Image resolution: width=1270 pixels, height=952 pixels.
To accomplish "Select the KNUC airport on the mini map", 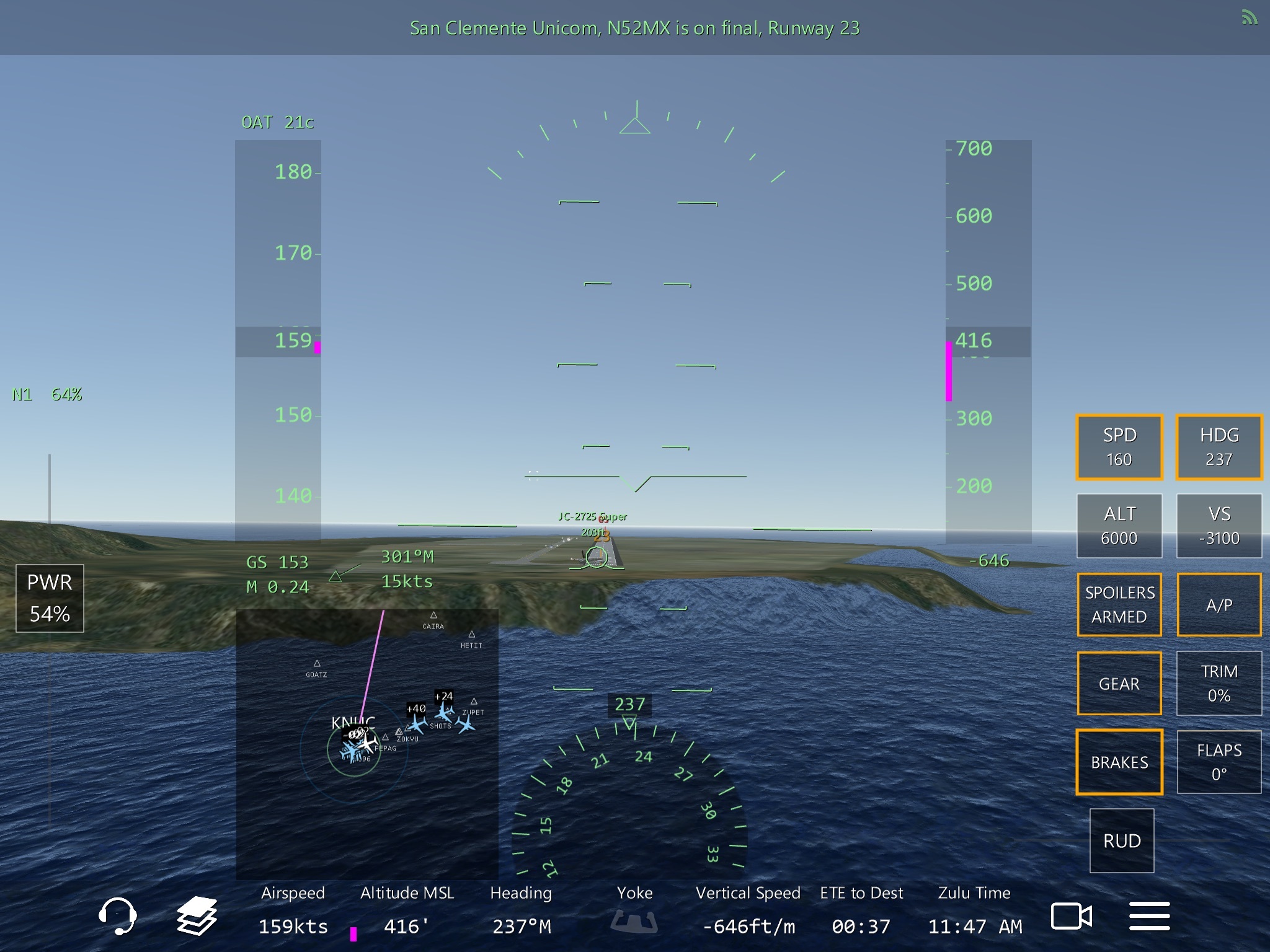I will click(353, 723).
